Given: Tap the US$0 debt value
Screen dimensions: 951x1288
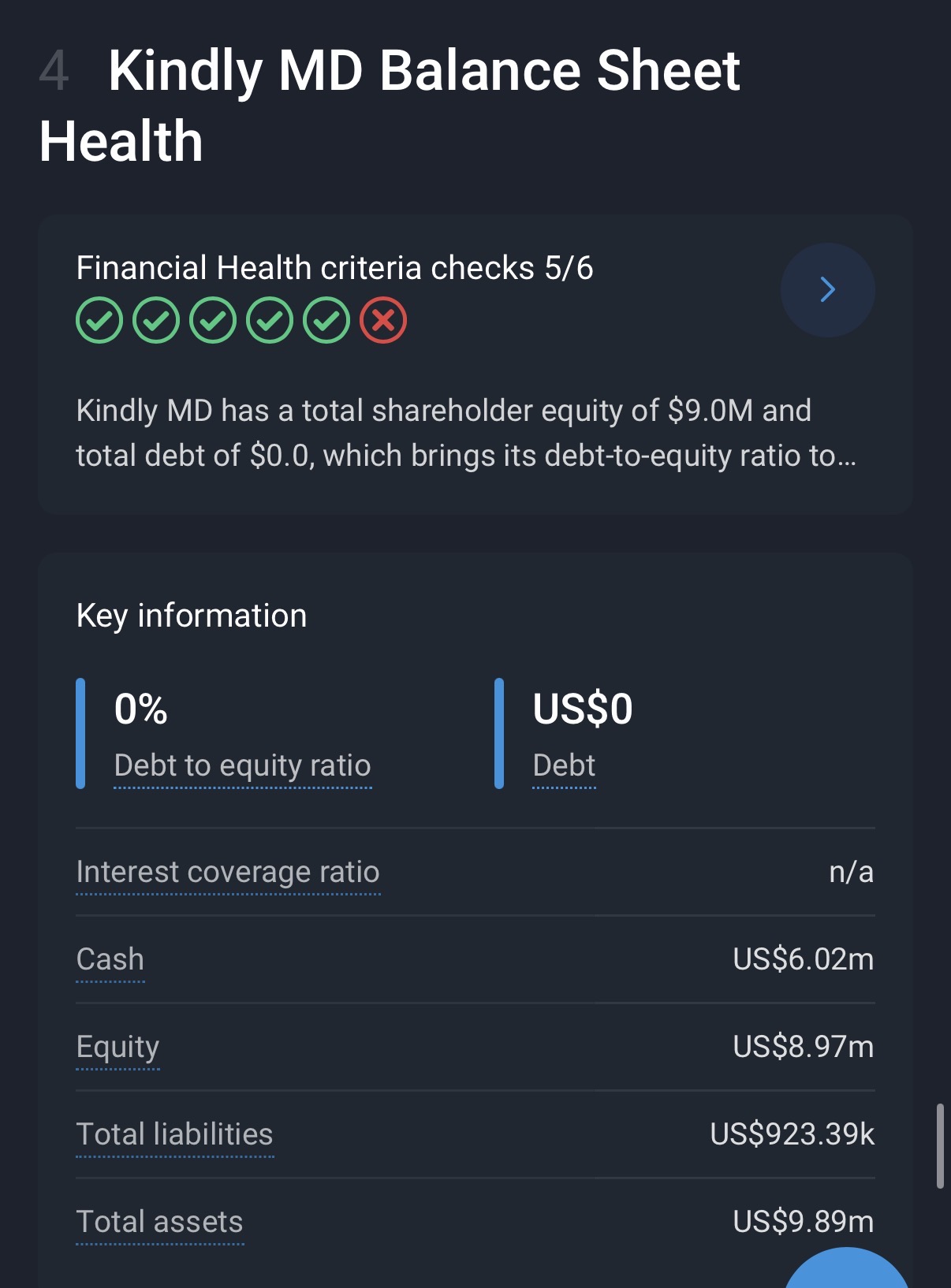Looking at the screenshot, I should pyautogui.click(x=582, y=709).
